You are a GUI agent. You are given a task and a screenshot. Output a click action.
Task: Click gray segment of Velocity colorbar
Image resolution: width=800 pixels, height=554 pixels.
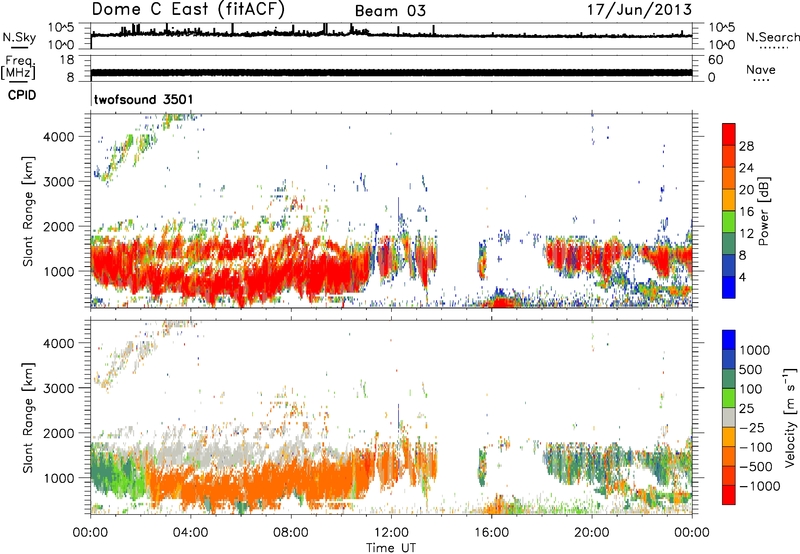729,418
